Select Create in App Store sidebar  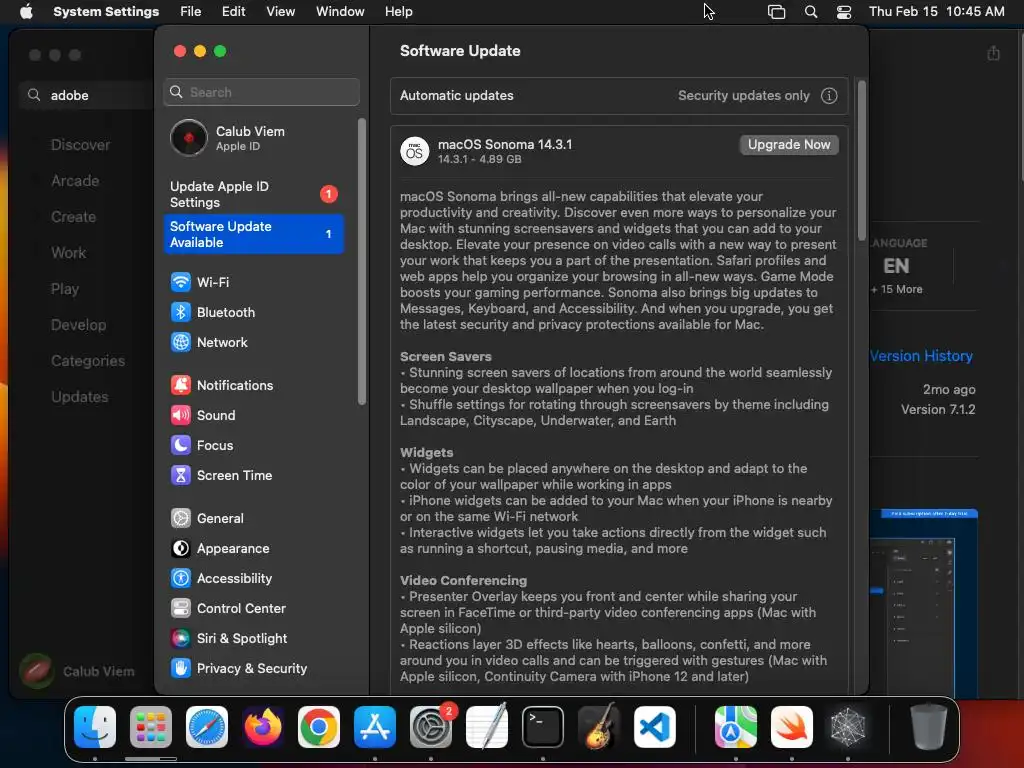[74, 217]
